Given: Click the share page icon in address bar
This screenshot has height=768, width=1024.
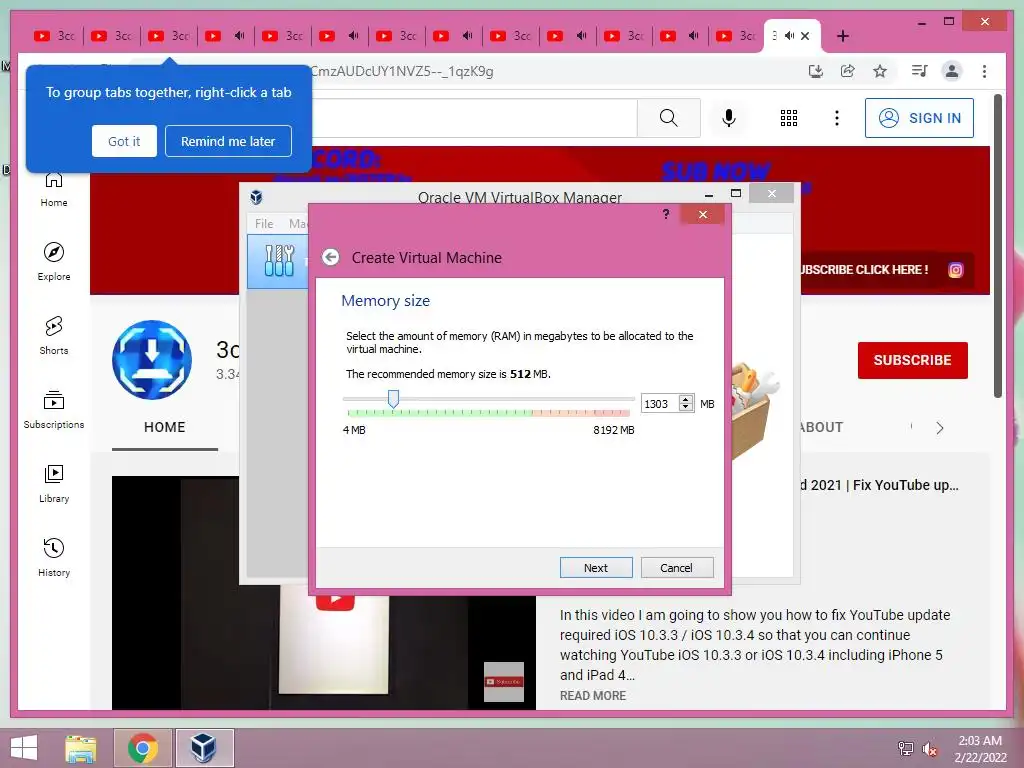Looking at the screenshot, I should pyautogui.click(x=848, y=71).
